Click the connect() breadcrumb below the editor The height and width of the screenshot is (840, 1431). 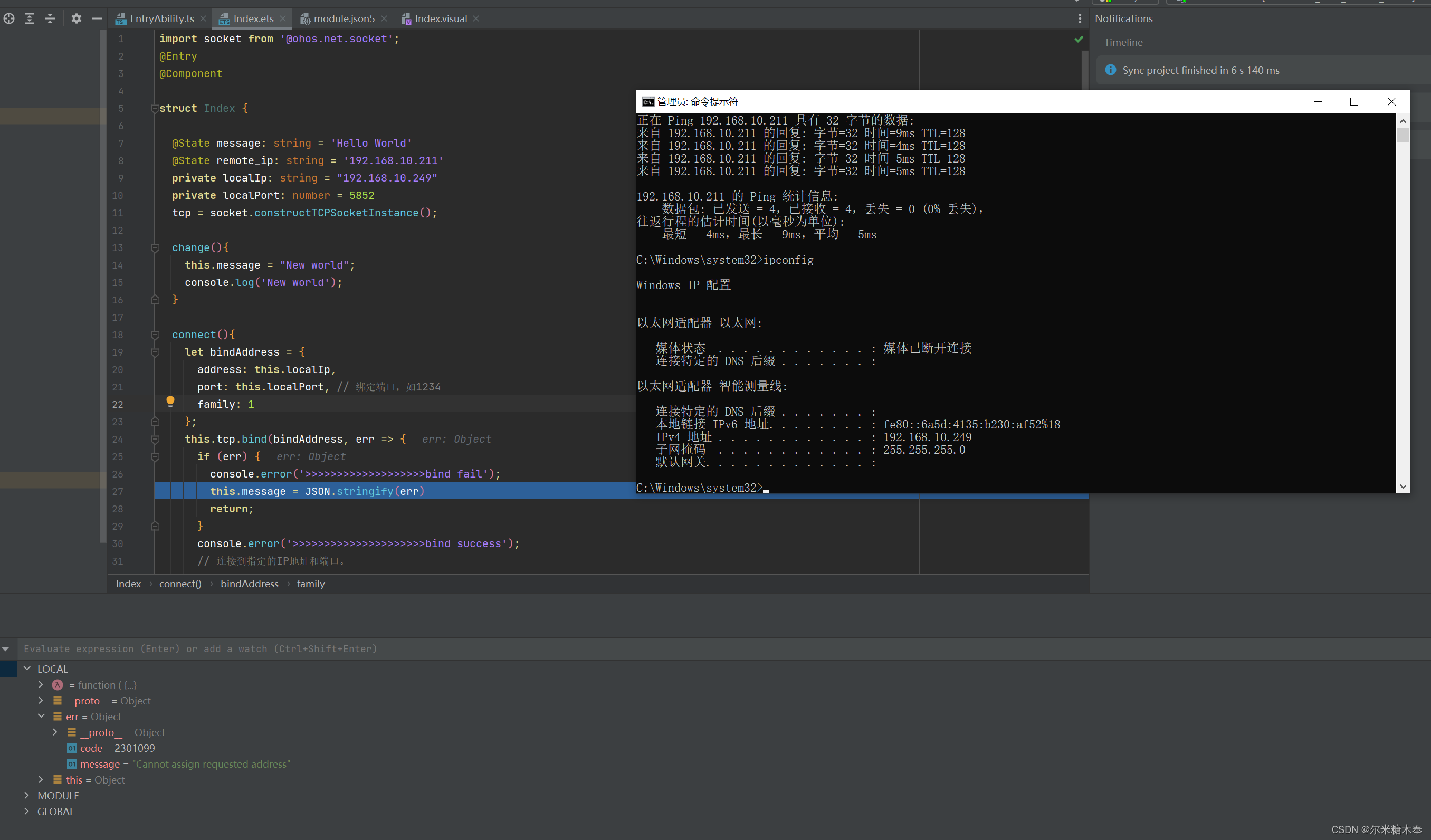[180, 583]
